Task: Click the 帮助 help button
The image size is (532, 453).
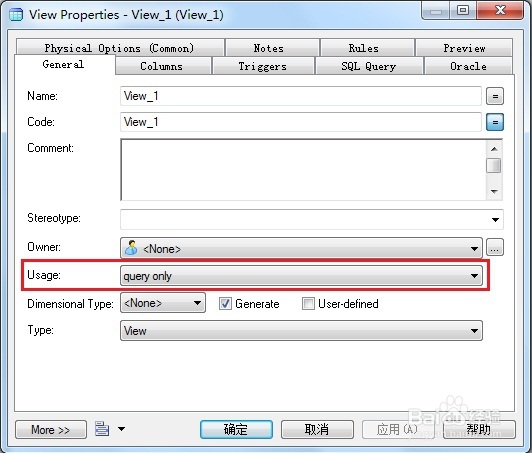Action: pyautogui.click(x=479, y=430)
